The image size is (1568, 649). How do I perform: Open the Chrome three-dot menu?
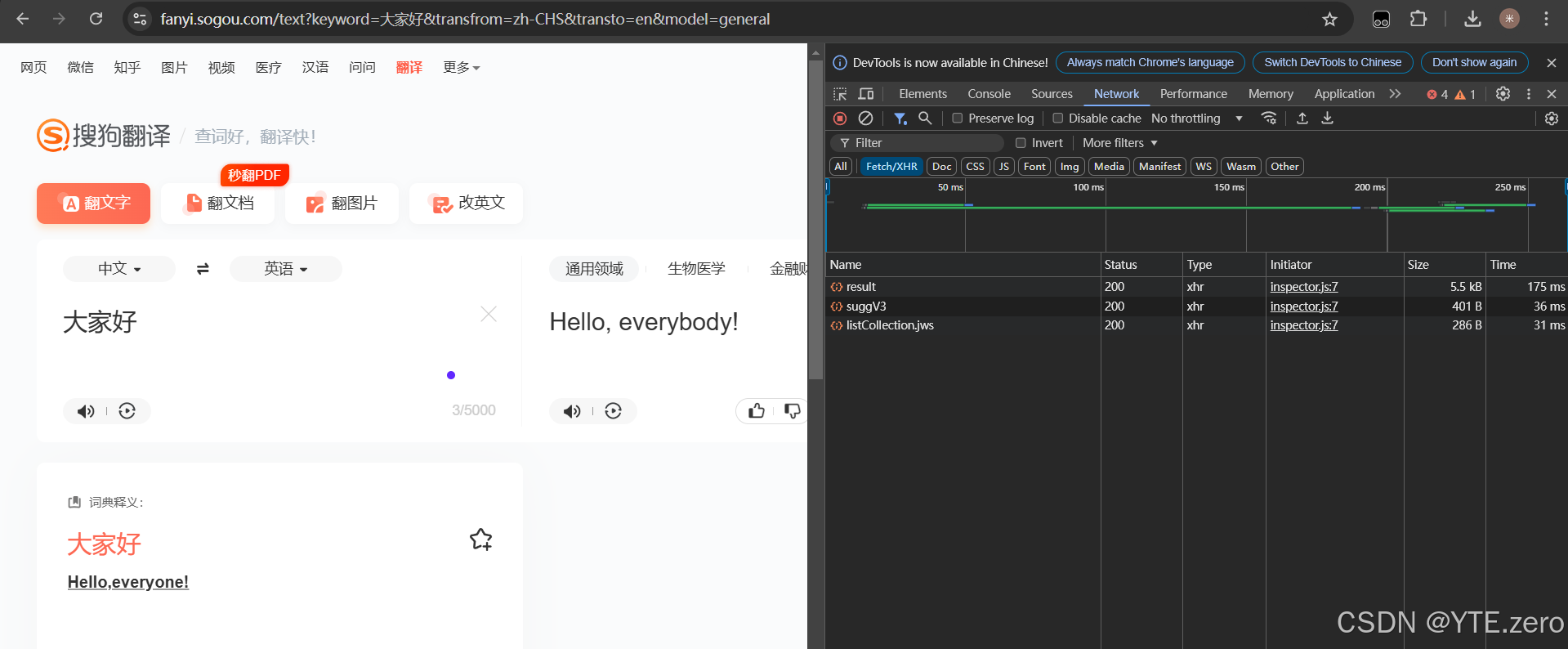pos(1546,19)
